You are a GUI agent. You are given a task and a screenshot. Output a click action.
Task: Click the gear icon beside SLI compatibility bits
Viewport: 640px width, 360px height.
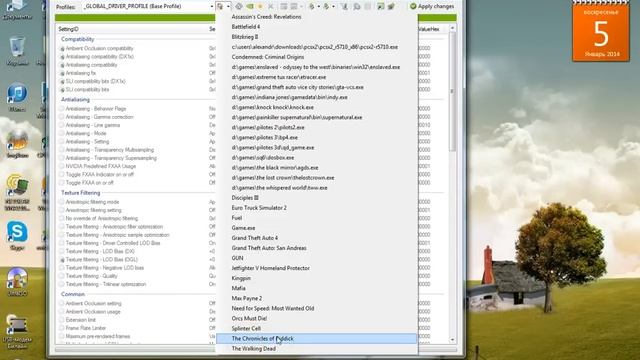point(62,89)
